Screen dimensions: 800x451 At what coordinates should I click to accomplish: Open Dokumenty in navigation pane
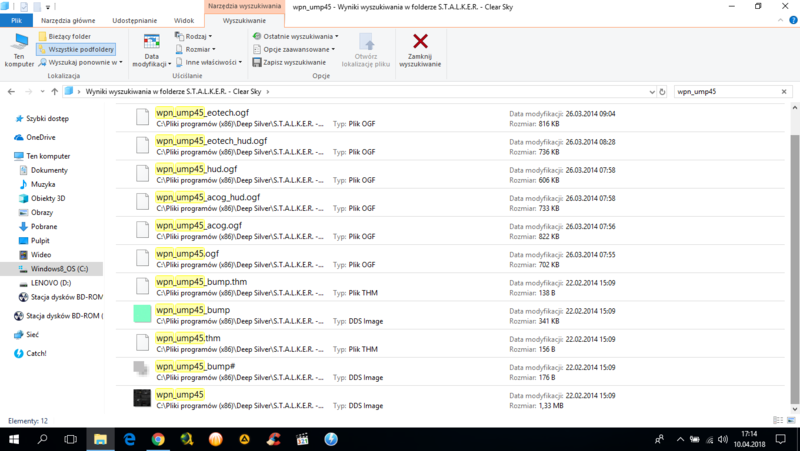pyautogui.click(x=43, y=170)
